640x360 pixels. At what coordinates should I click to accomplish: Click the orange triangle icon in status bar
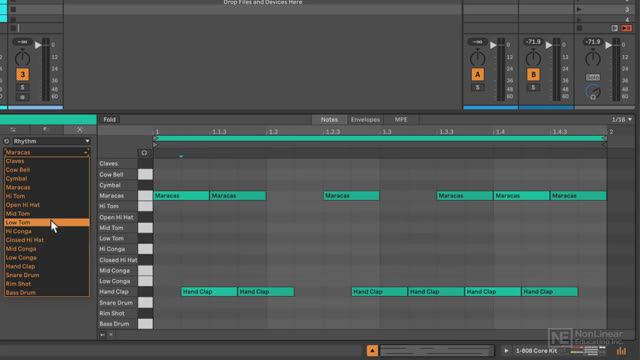(x=372, y=351)
